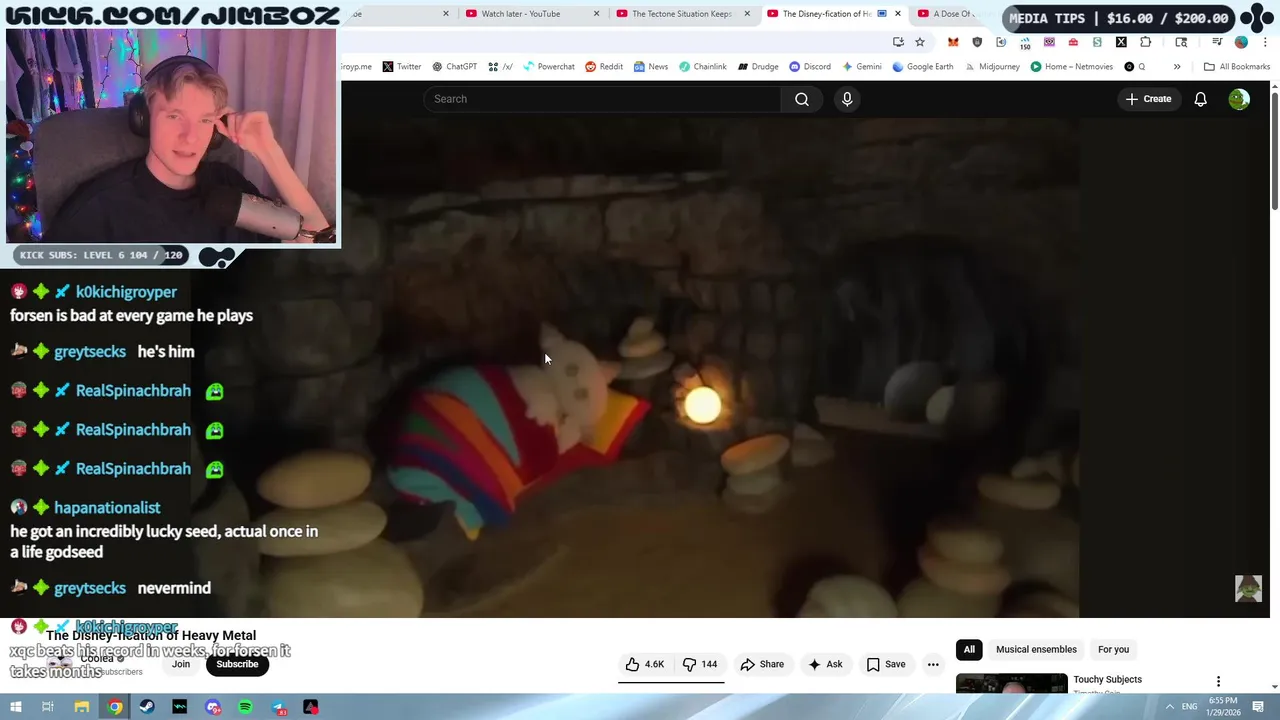The width and height of the screenshot is (1280, 720).
Task: Click the Touchy Subjects video thumbnail
Action: click(x=1011, y=683)
